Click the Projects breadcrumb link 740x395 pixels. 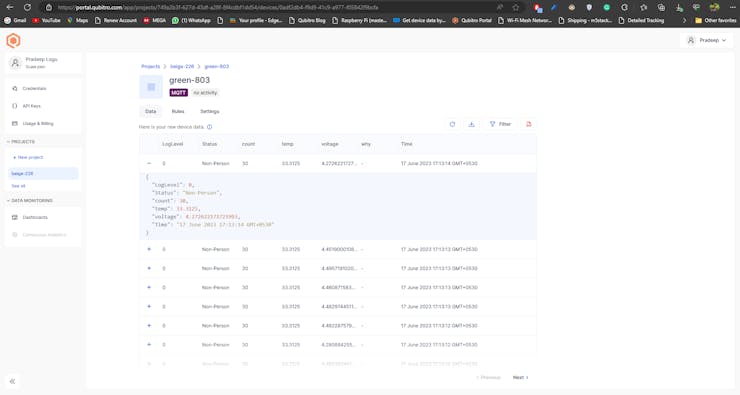point(151,67)
